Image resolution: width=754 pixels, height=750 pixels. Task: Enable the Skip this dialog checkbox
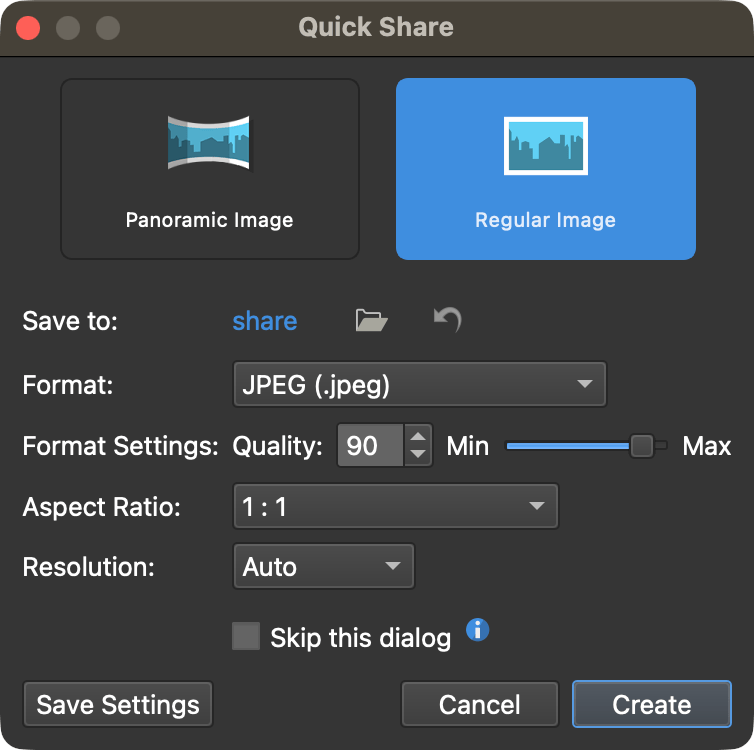246,636
